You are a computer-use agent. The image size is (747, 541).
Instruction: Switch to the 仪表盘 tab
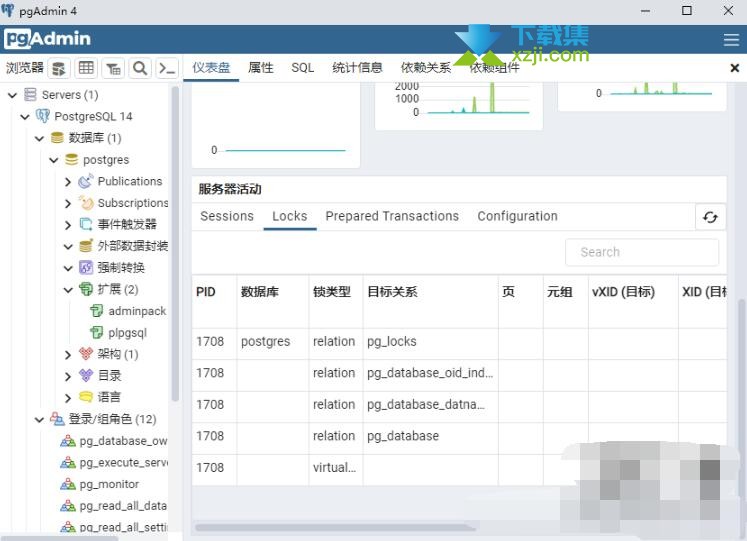coord(211,68)
